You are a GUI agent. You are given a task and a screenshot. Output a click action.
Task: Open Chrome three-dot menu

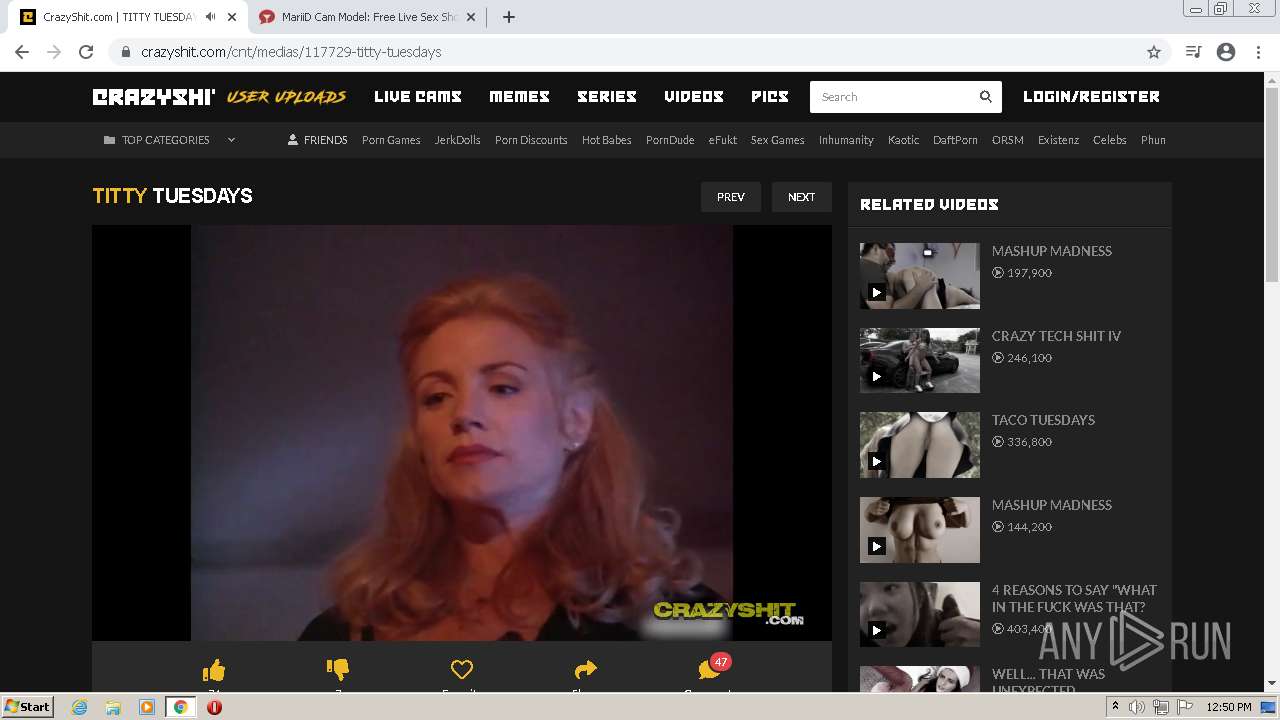pos(1258,52)
